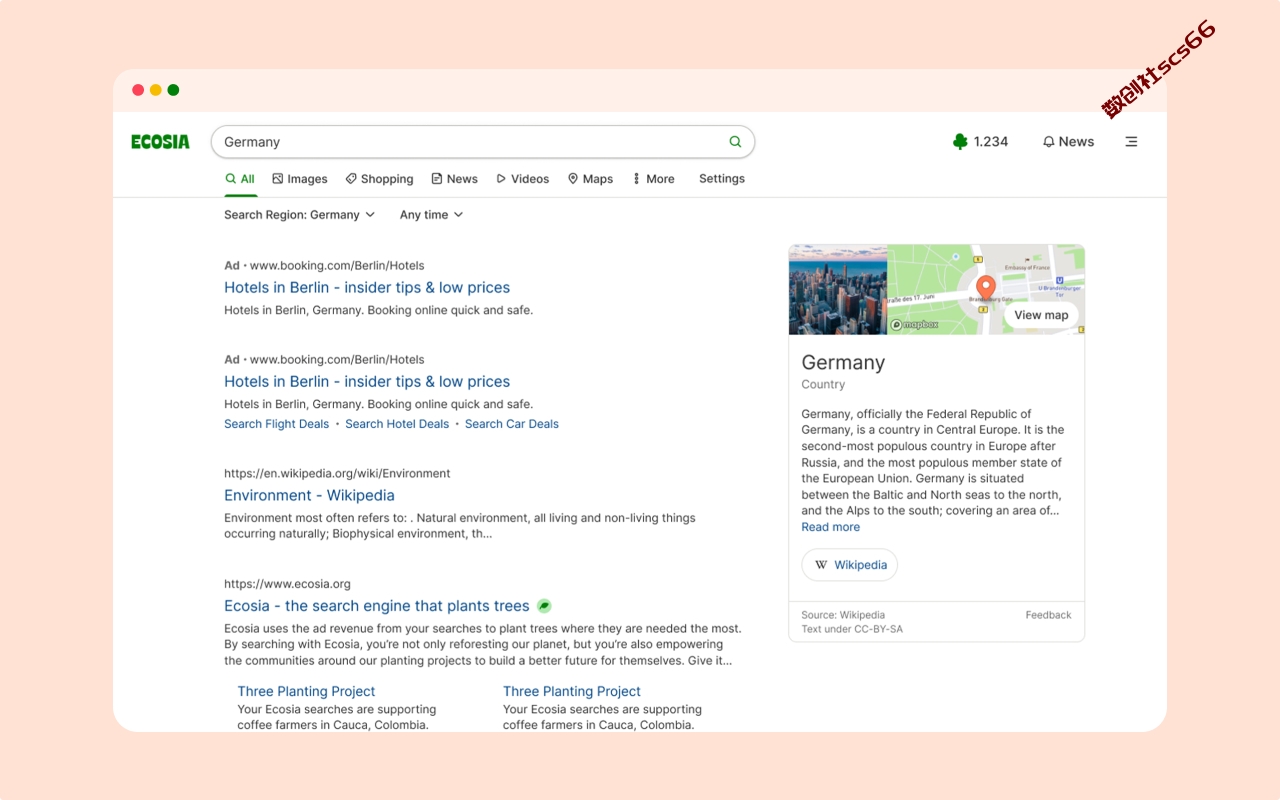Viewport: 1280px width, 800px height.
Task: Open the Wikipedia button in Germany panel
Action: [x=850, y=565]
